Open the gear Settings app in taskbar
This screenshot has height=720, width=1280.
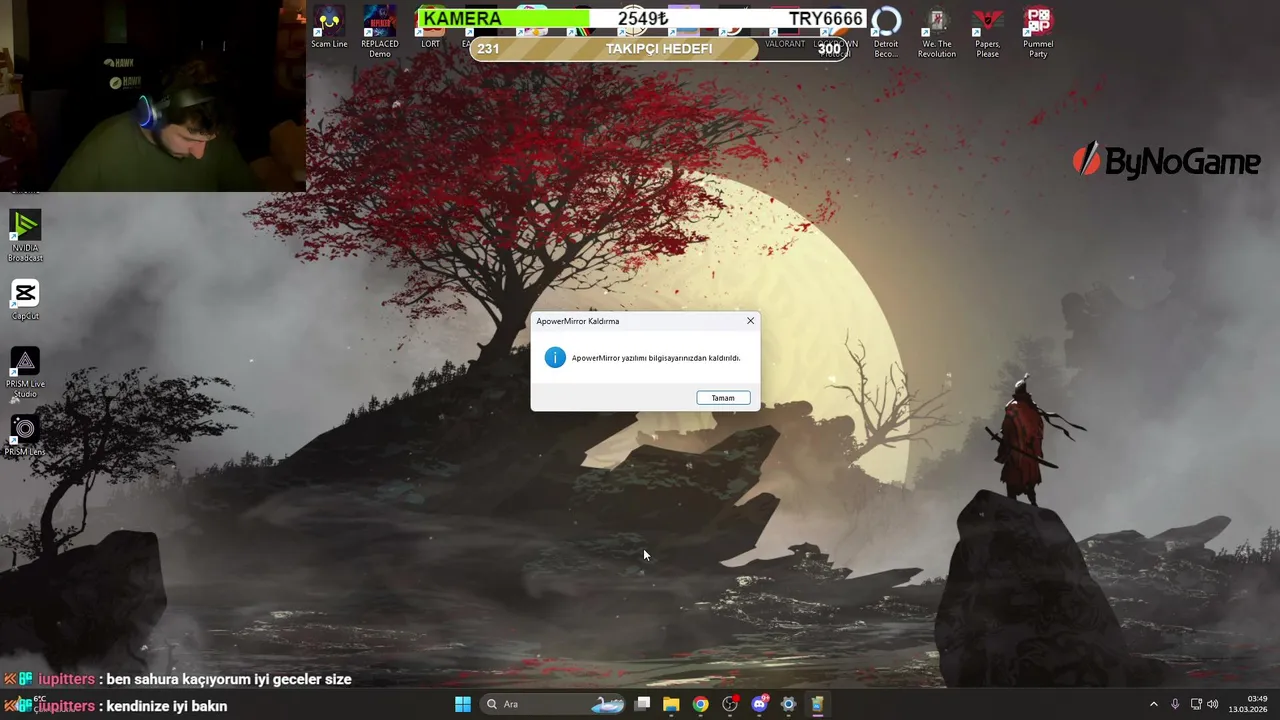(788, 704)
